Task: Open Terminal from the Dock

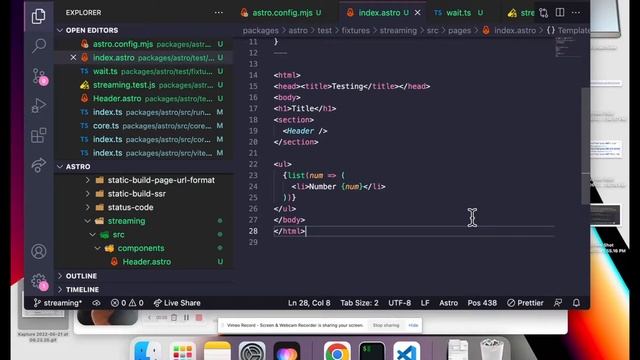Action: click(372, 351)
